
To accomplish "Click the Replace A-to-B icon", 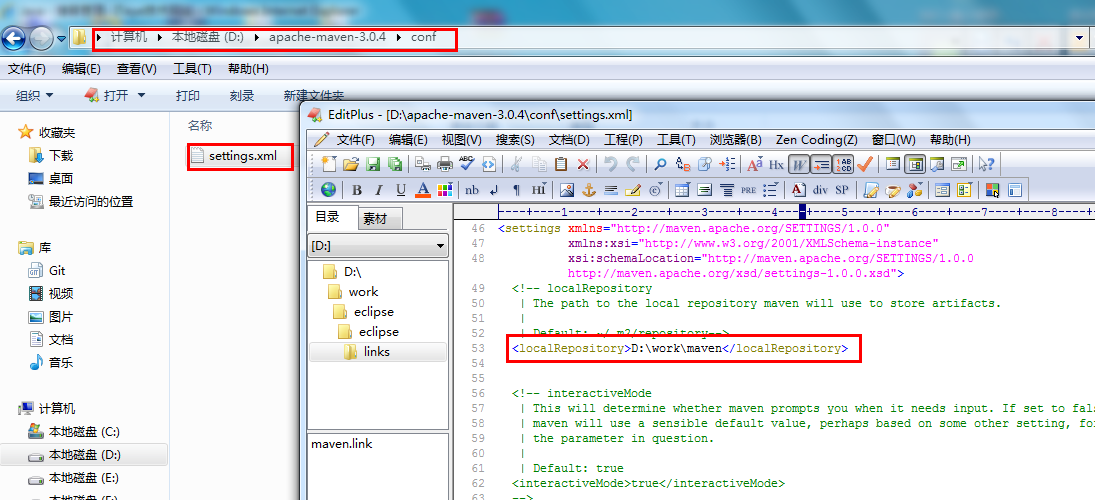I will (683, 165).
